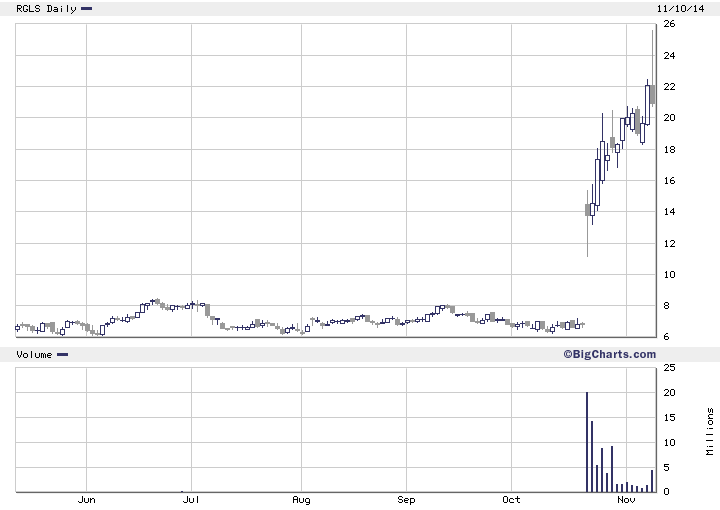The width and height of the screenshot is (720, 510).
Task: Click the Sep month label on the axis
Action: click(x=406, y=499)
